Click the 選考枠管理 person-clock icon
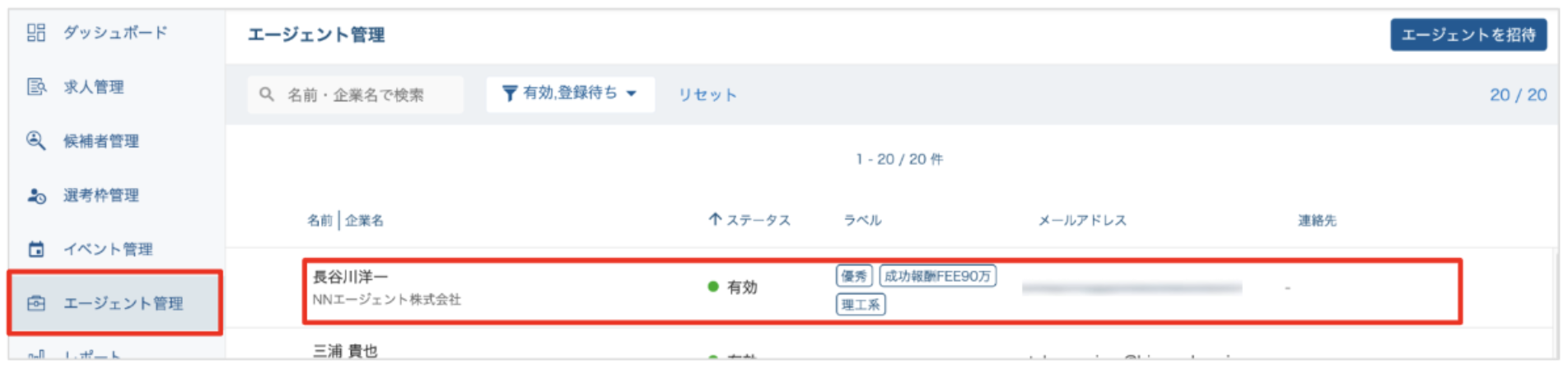The image size is (1568, 366). pos(35,195)
